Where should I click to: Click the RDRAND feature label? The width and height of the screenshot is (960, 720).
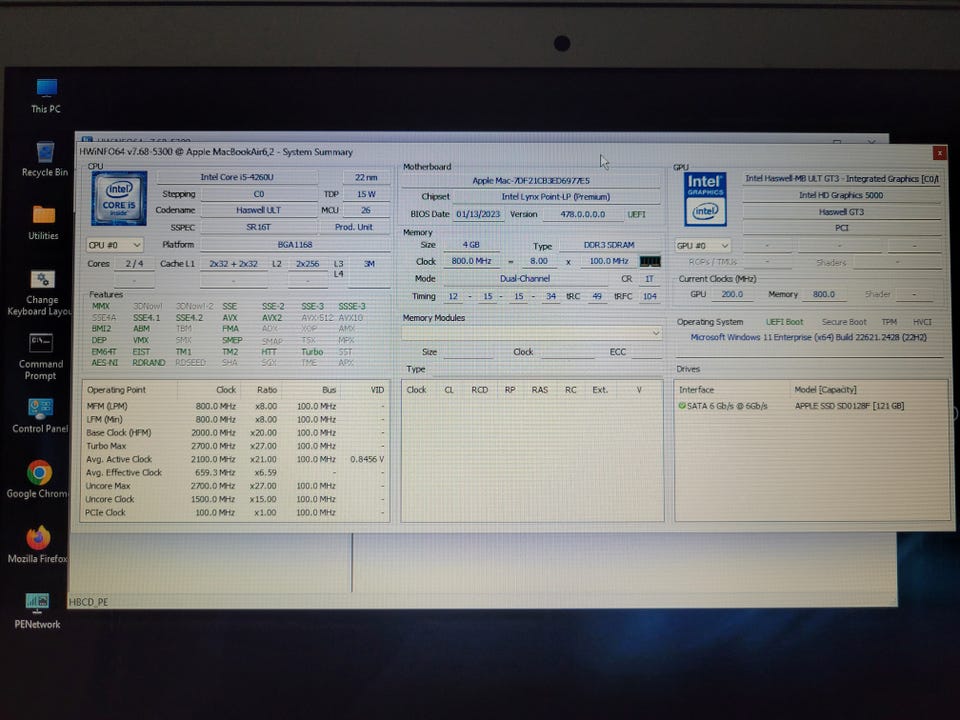[149, 363]
